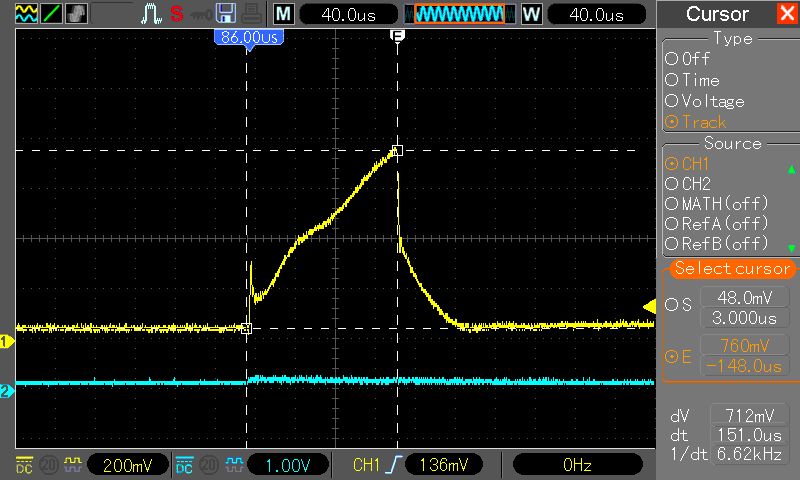The height and width of the screenshot is (480, 800).
Task: Click the red S status icon
Action: [x=176, y=14]
